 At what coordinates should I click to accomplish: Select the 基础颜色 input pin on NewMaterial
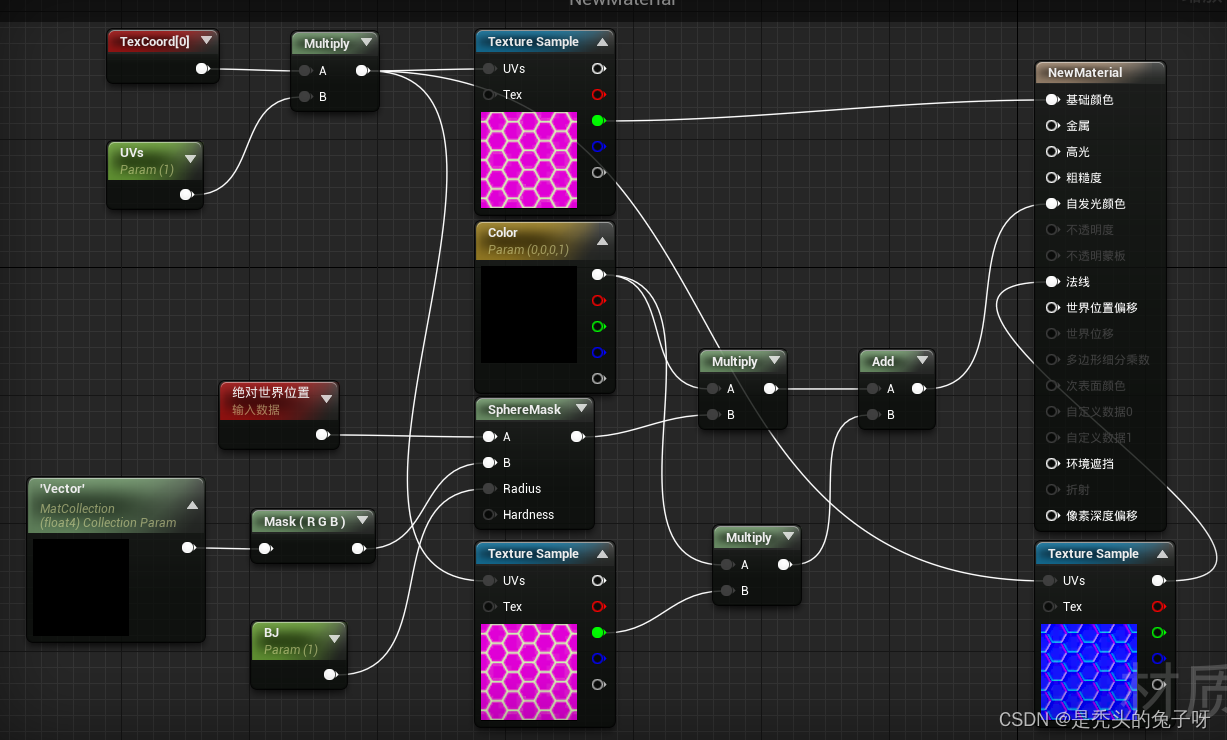pos(1052,99)
